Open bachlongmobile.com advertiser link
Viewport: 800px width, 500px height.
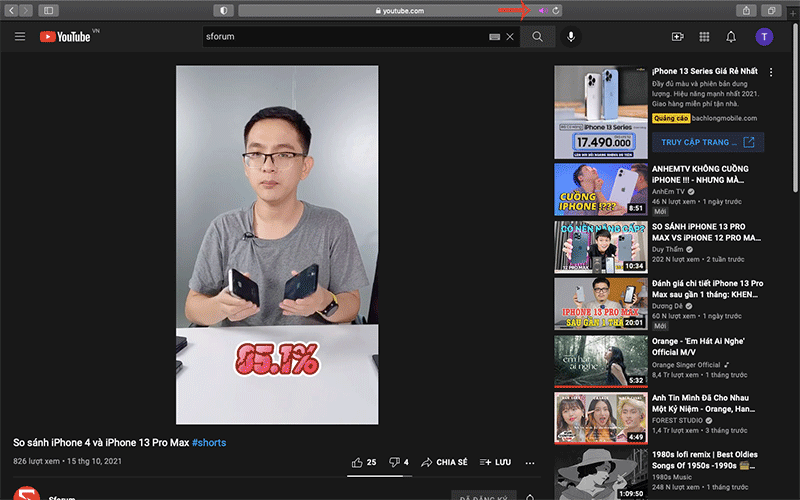pos(724,118)
